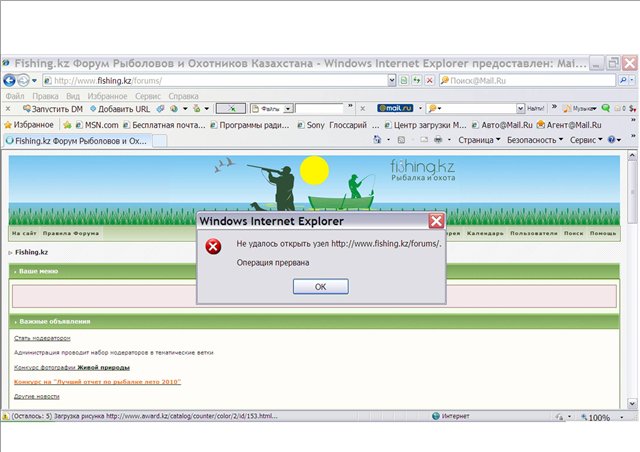Screen dimensions: 640x452
Task: Open the Бесплатная почта favorites link
Action: point(164,125)
